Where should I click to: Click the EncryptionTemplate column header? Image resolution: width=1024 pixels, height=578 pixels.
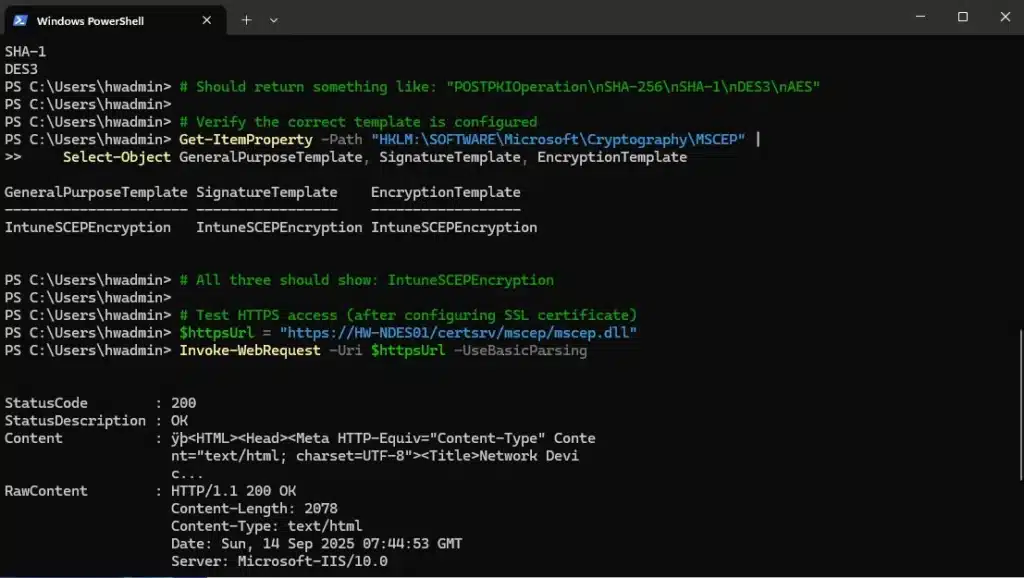click(445, 192)
